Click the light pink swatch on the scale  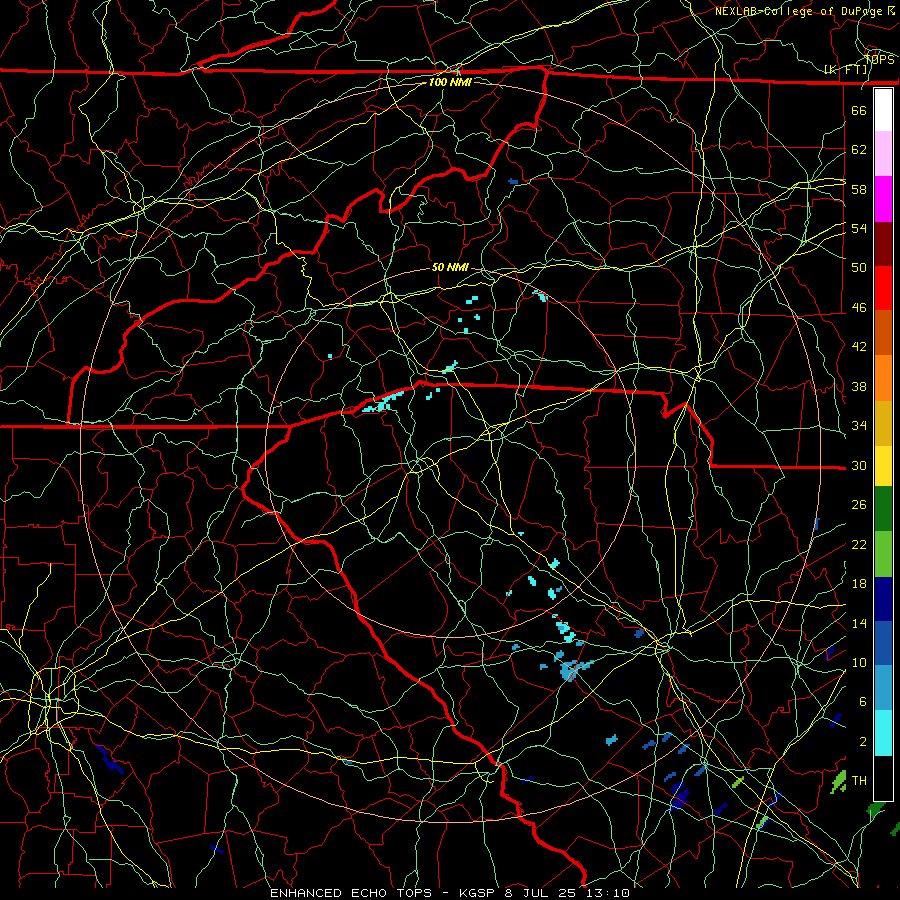pos(883,154)
